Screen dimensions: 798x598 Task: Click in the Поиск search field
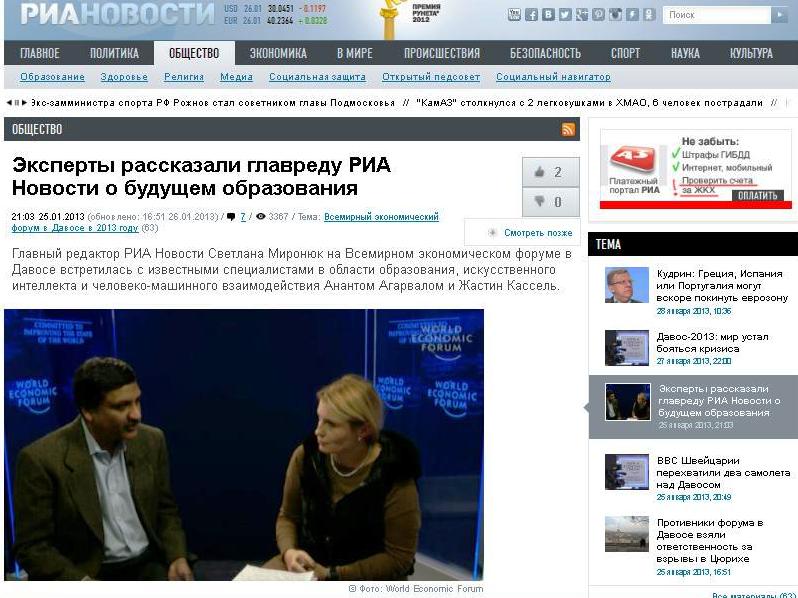click(x=717, y=15)
